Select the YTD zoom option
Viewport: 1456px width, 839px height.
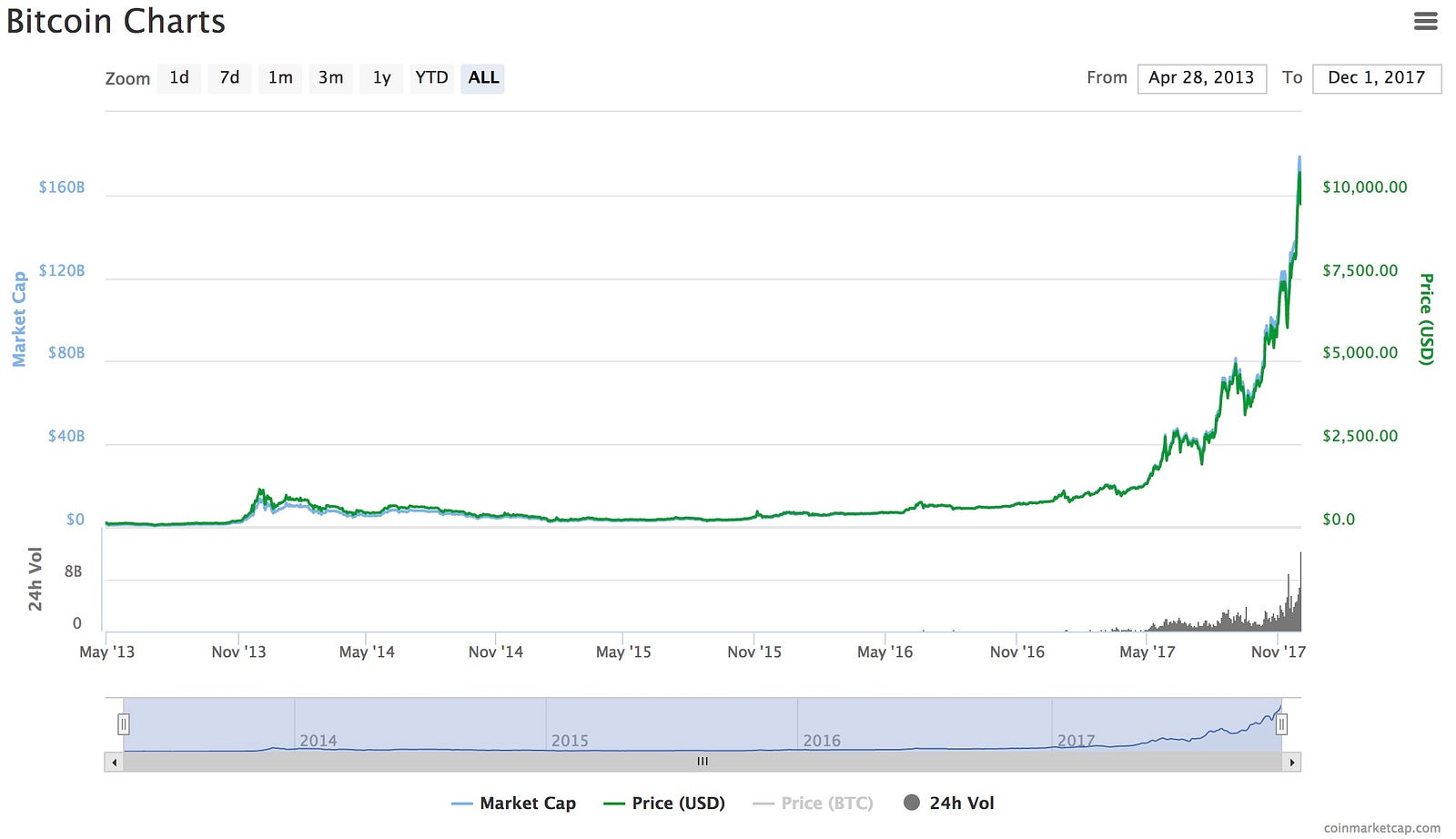(x=431, y=78)
